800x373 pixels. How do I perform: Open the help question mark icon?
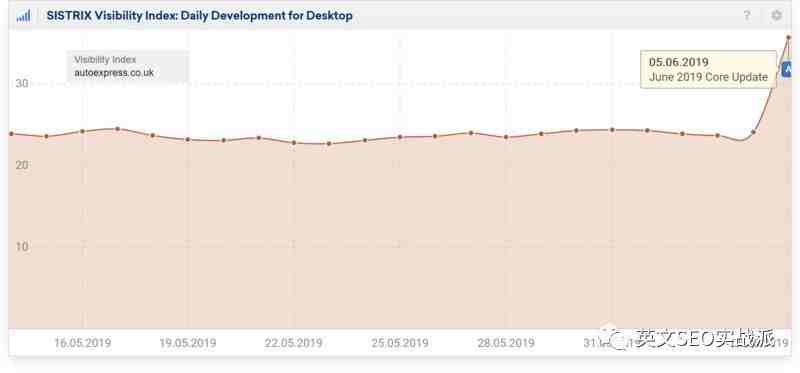click(x=747, y=16)
